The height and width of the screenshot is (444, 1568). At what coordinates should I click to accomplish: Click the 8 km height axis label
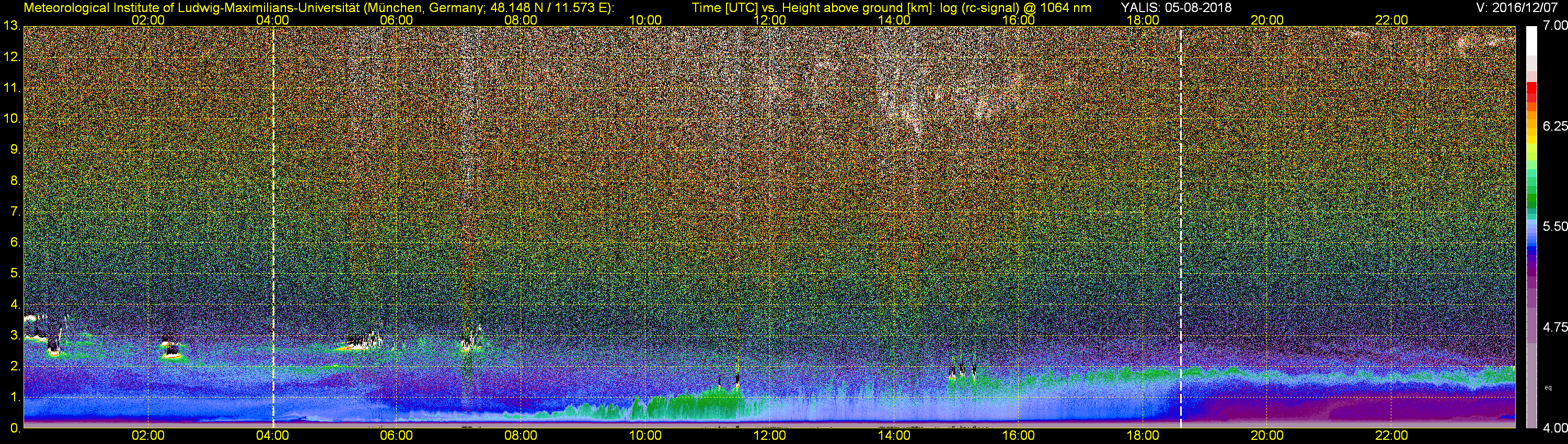pyautogui.click(x=15, y=181)
